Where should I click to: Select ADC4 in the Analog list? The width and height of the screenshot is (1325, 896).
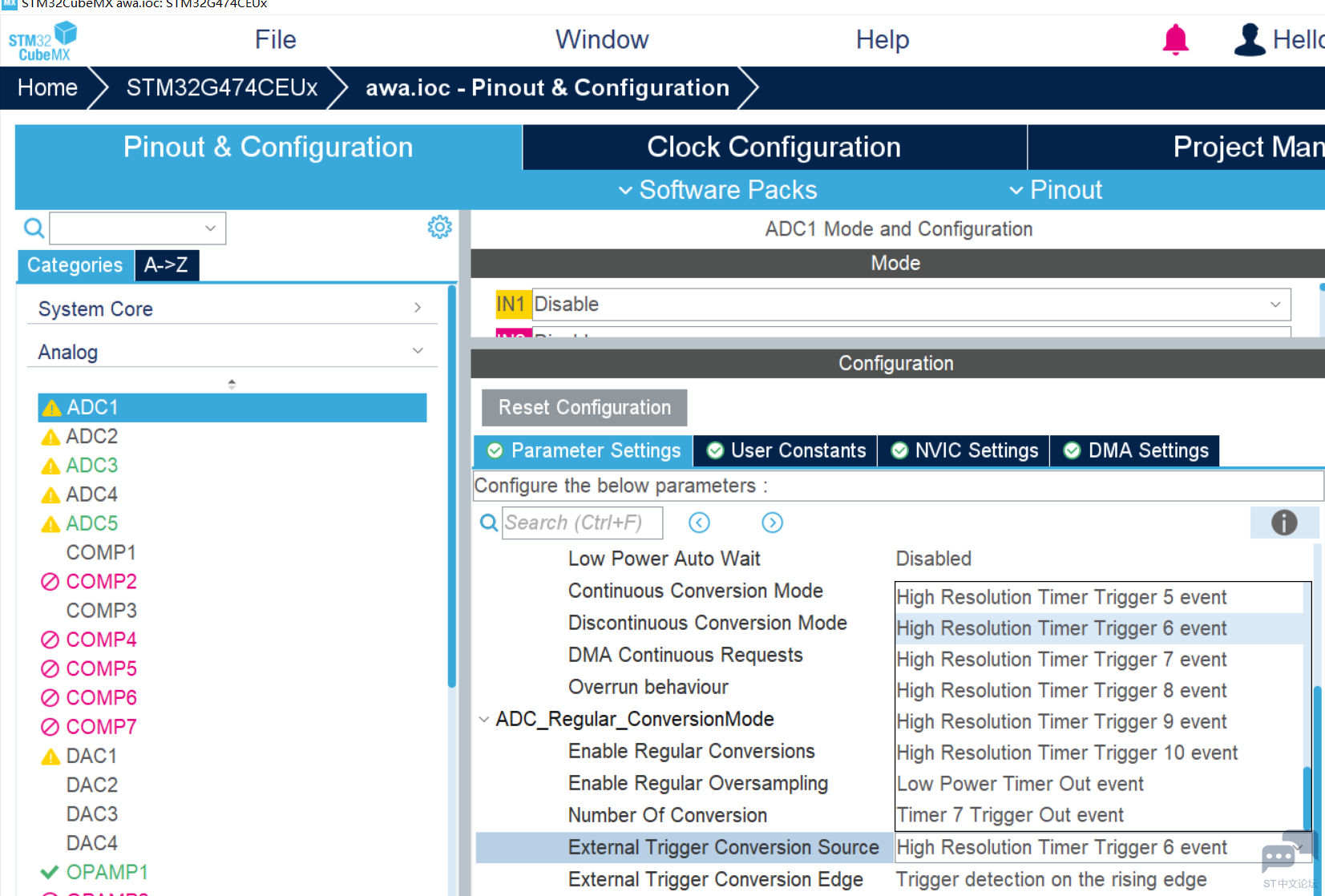(x=91, y=494)
